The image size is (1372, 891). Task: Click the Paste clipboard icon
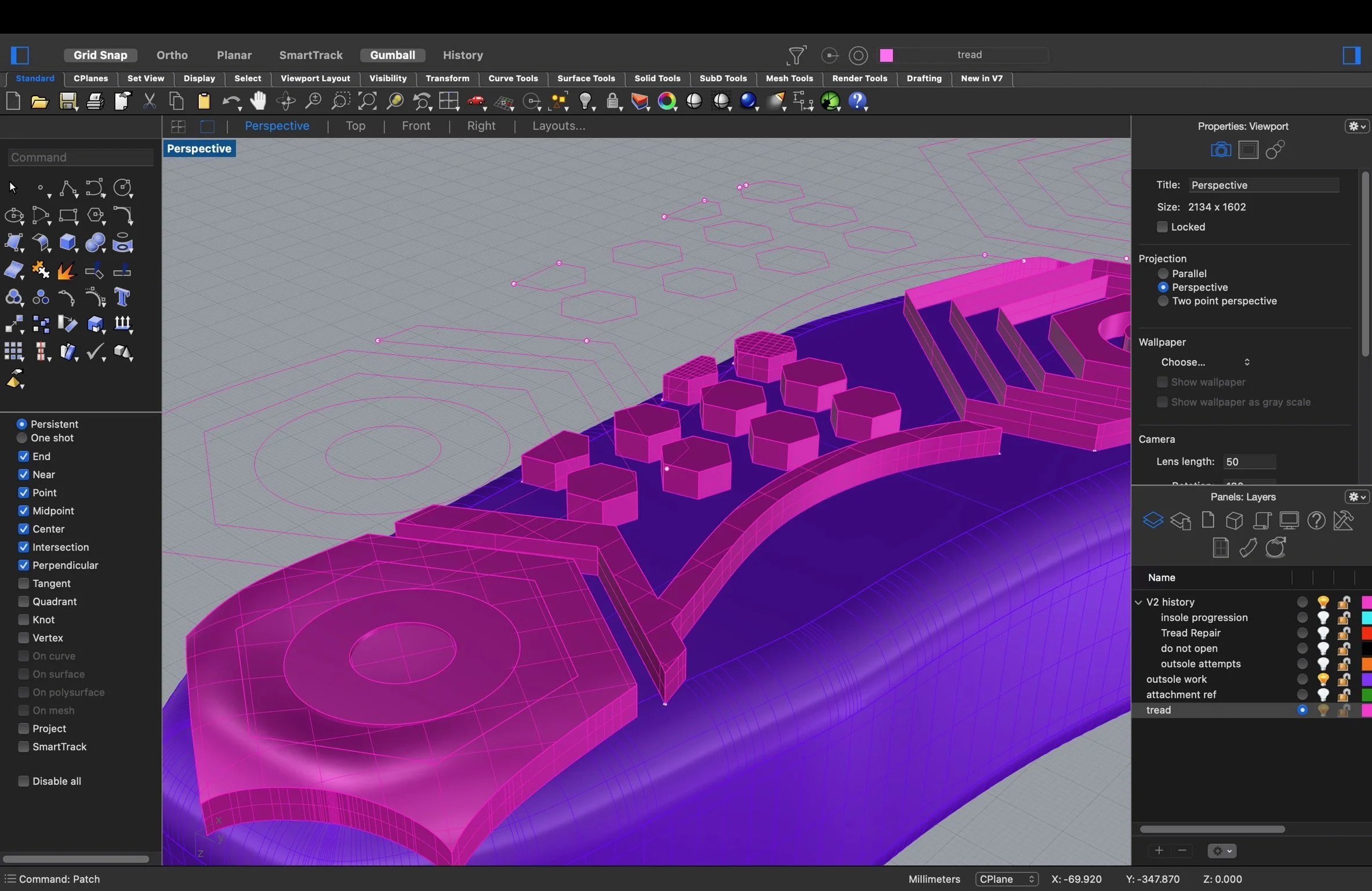pyautogui.click(x=204, y=101)
